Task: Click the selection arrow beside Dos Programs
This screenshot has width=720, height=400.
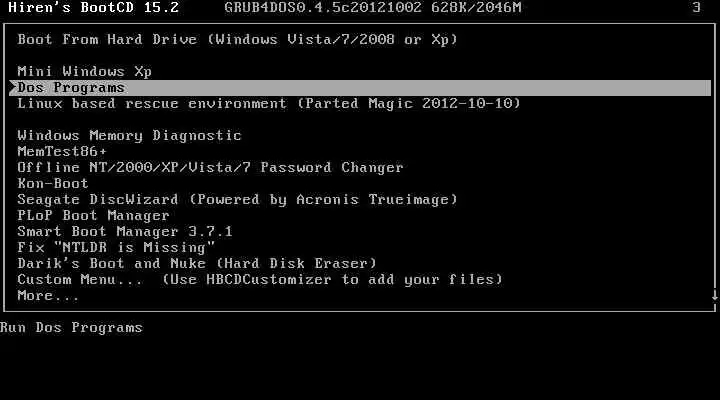Action: tap(13, 88)
